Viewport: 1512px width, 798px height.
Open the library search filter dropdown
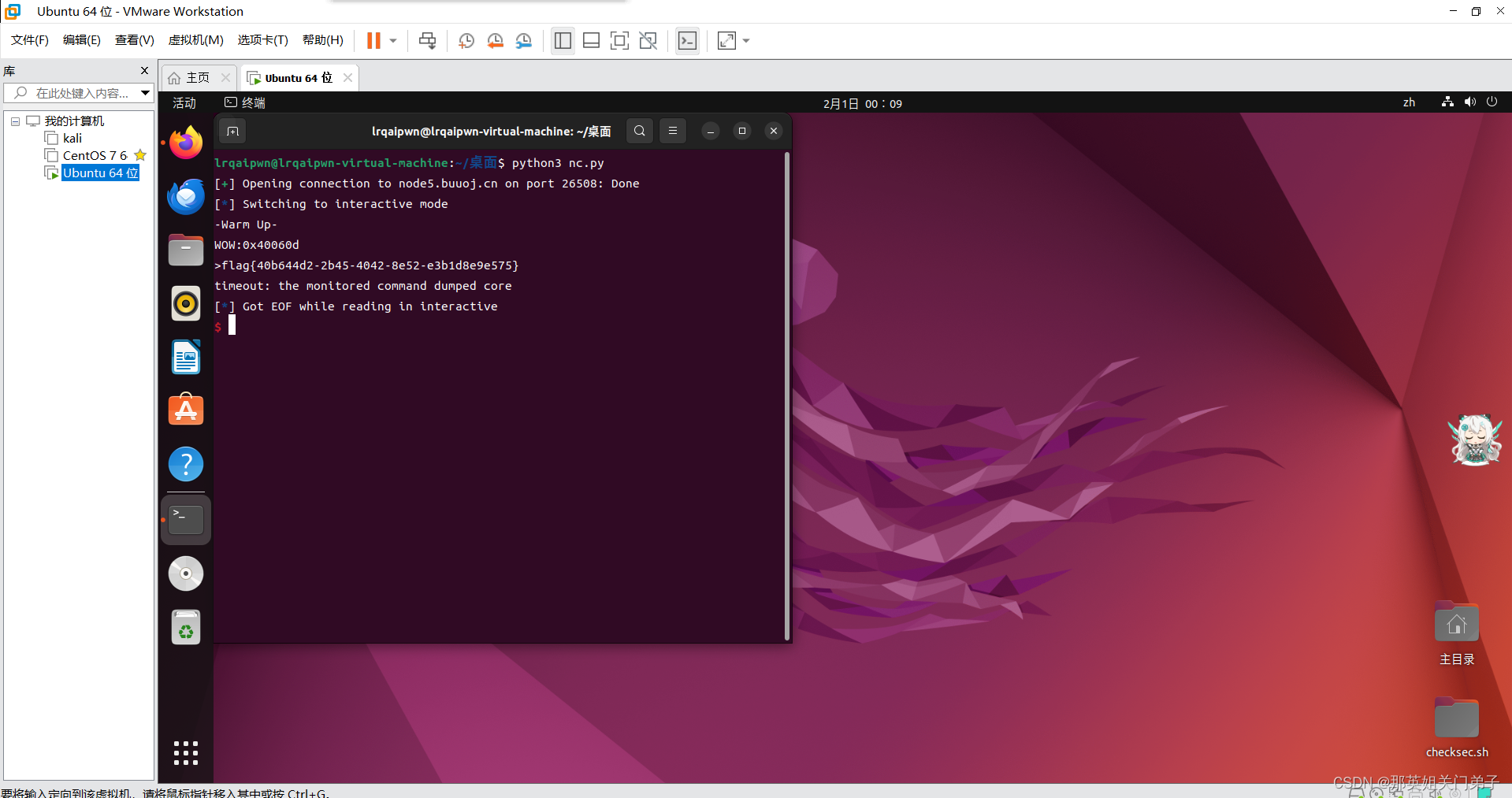[x=145, y=93]
